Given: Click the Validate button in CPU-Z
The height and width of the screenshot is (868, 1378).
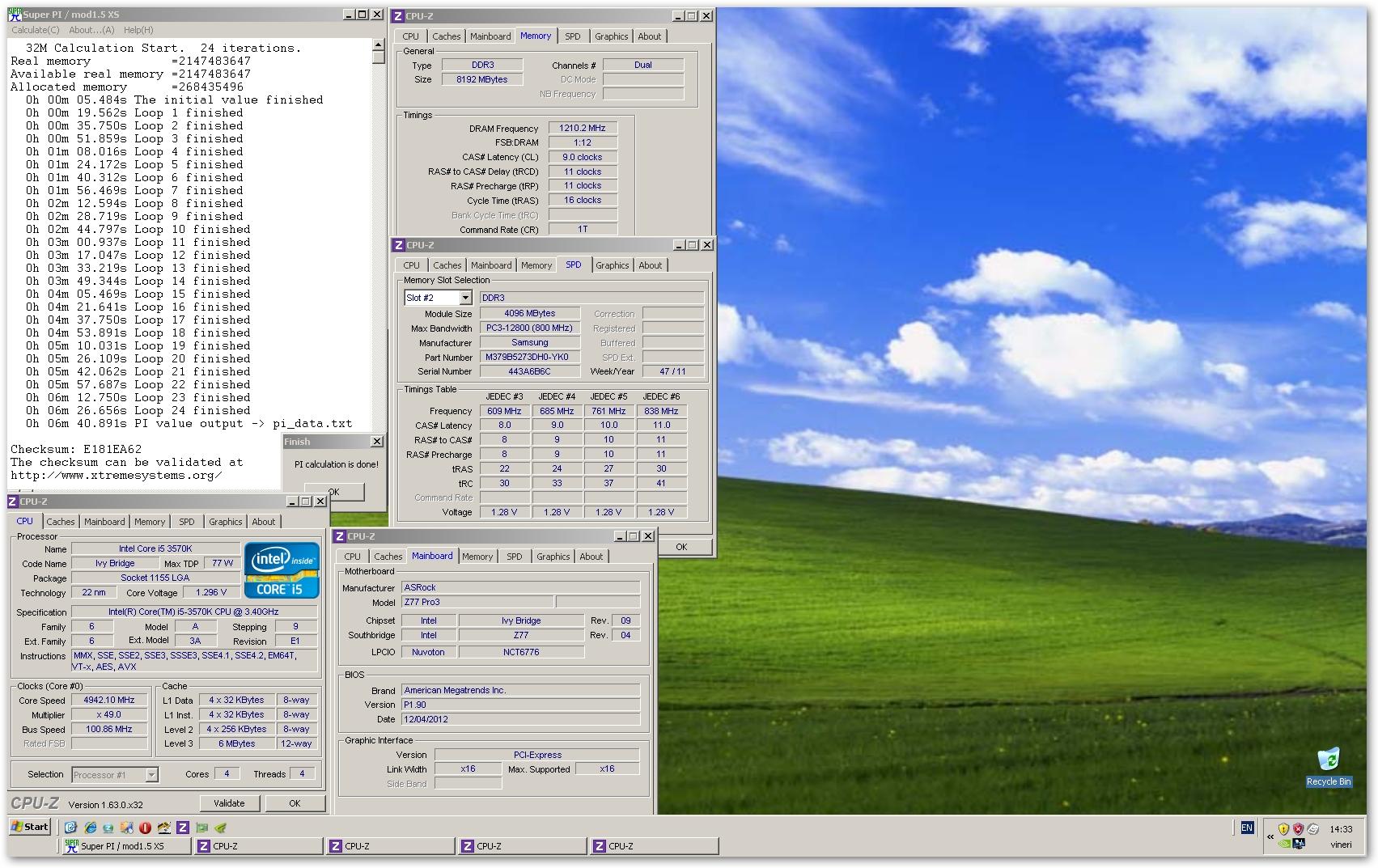Looking at the screenshot, I should [x=229, y=803].
